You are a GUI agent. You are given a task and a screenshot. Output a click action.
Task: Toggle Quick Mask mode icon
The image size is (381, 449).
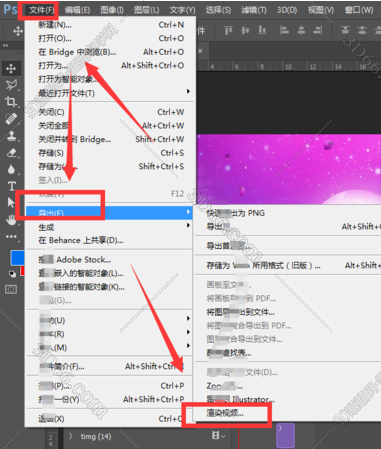tap(11, 289)
